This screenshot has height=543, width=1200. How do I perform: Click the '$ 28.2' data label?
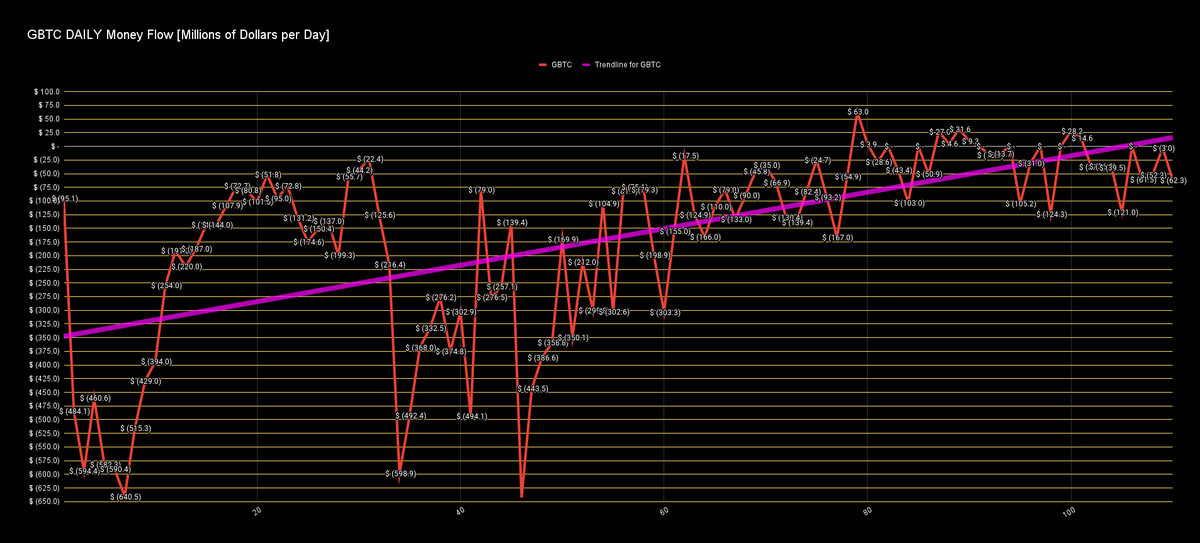[x=1071, y=131]
